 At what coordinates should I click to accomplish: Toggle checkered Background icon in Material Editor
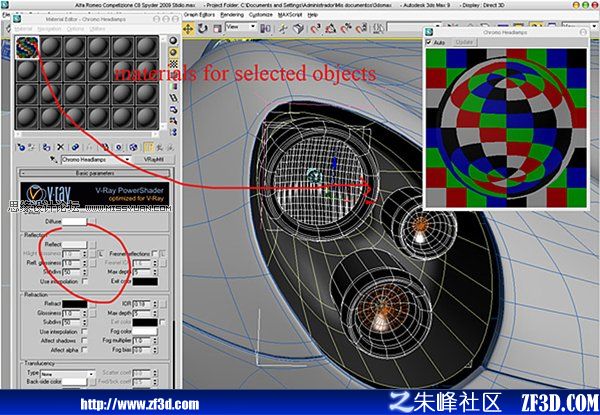(173, 63)
